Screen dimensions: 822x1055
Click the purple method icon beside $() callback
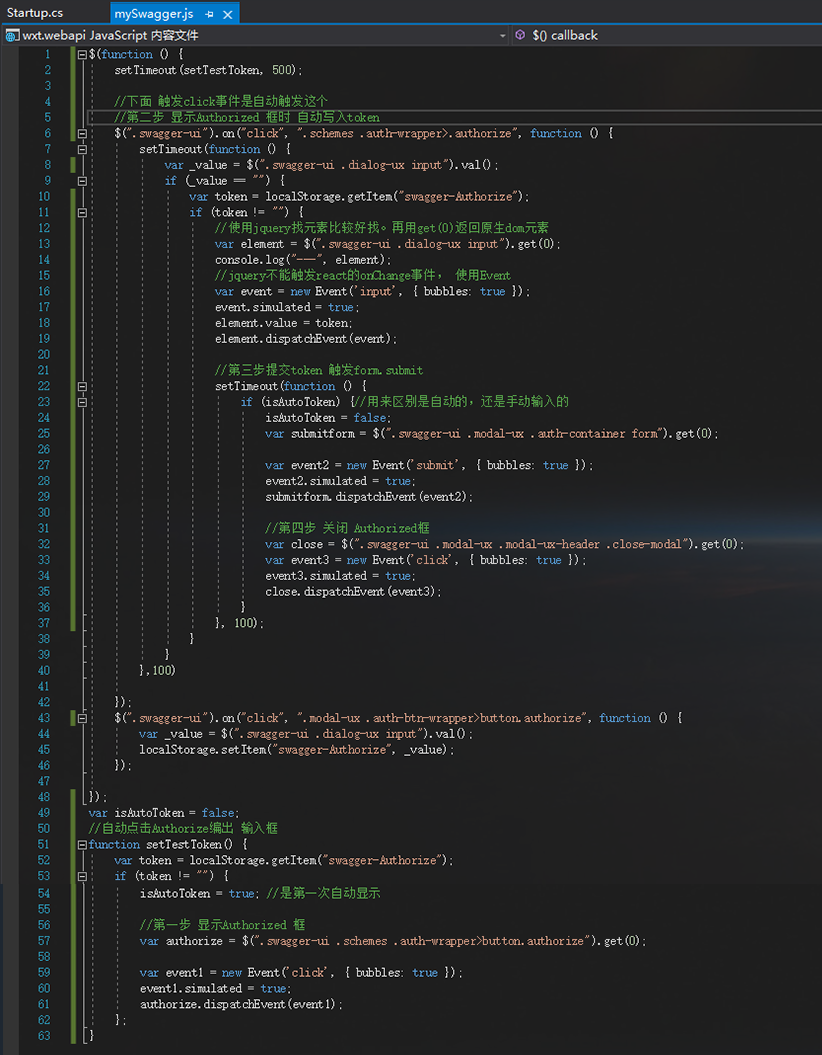(x=521, y=34)
